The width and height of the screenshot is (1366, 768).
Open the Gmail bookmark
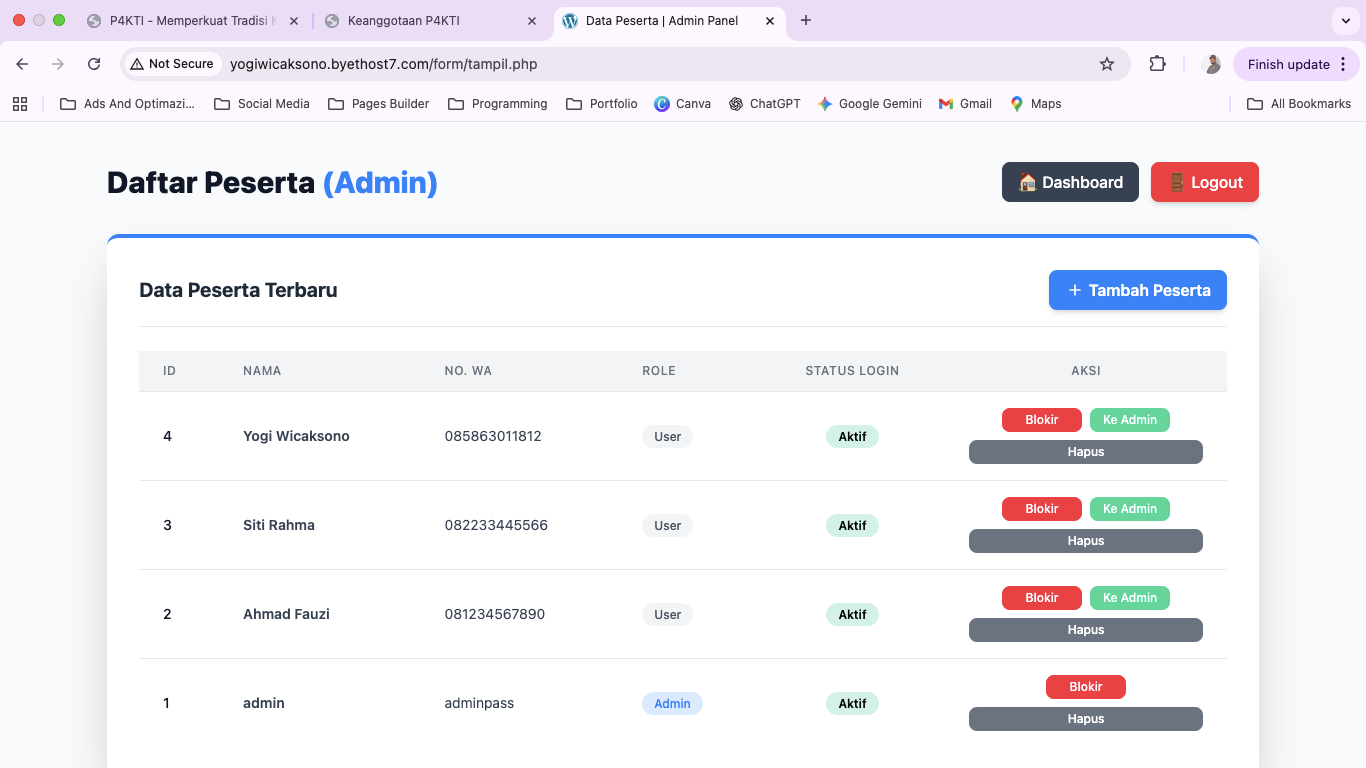965,104
